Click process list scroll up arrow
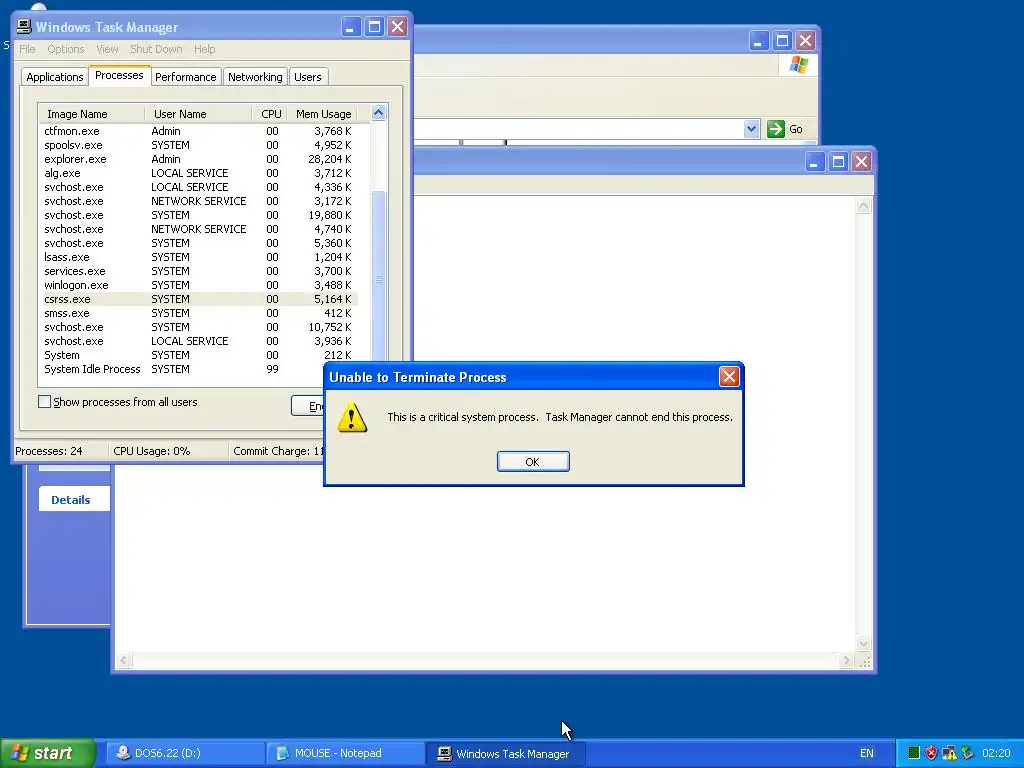This screenshot has height=768, width=1024. (379, 113)
